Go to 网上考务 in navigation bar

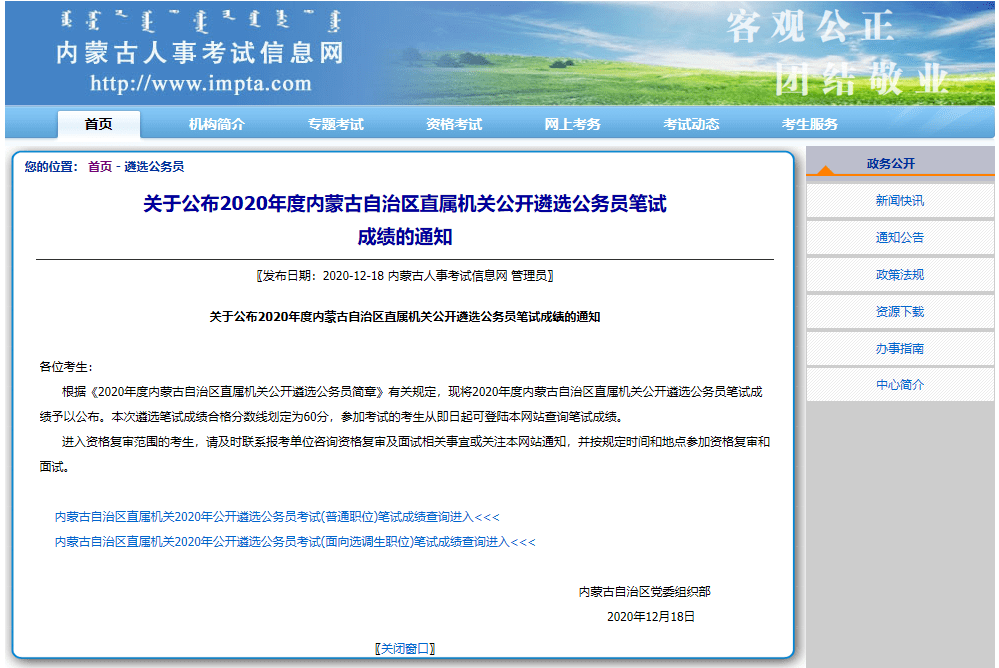click(x=573, y=124)
